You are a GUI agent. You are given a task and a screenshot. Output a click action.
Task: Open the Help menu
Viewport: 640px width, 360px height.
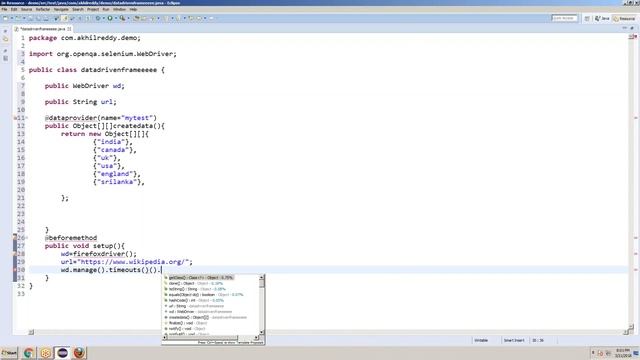133,9
